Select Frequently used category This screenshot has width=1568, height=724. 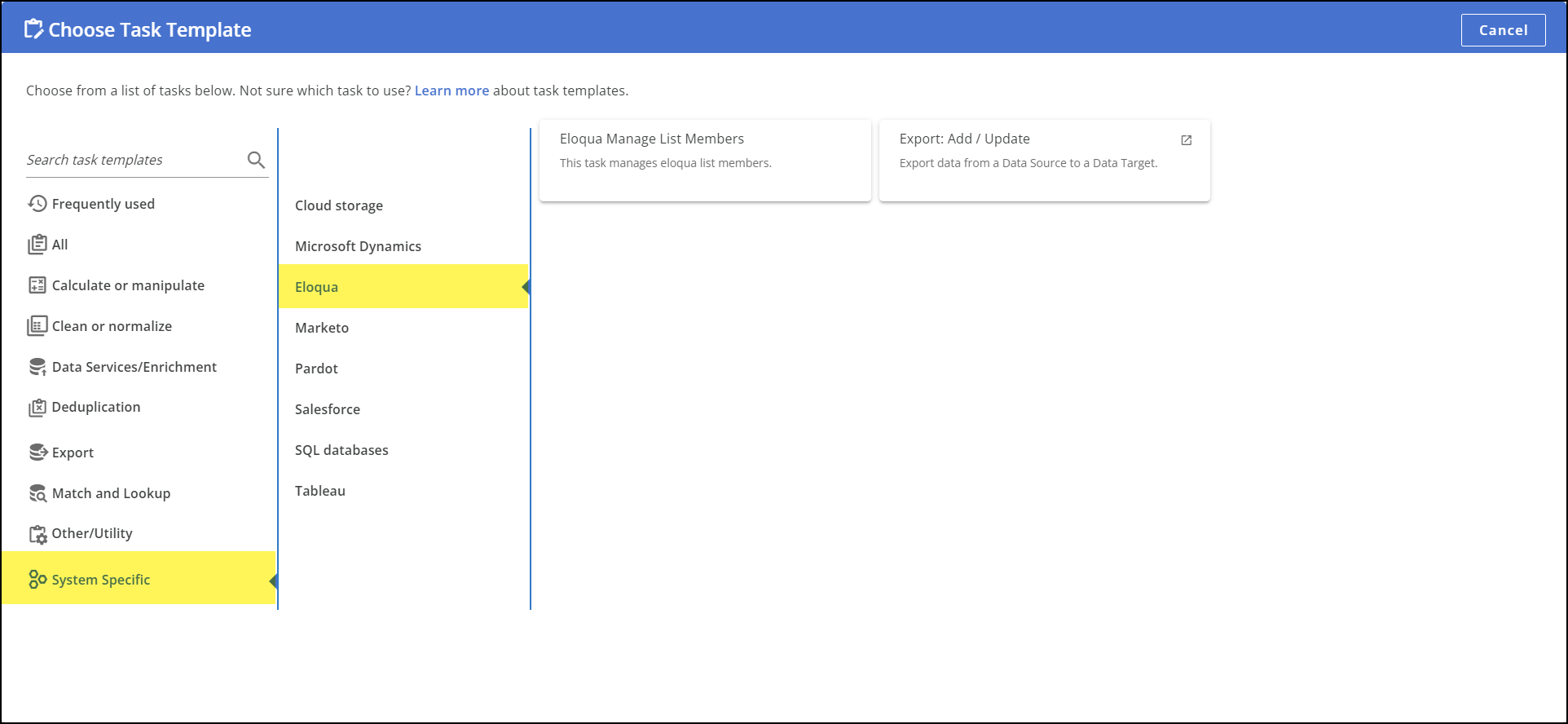coord(104,204)
